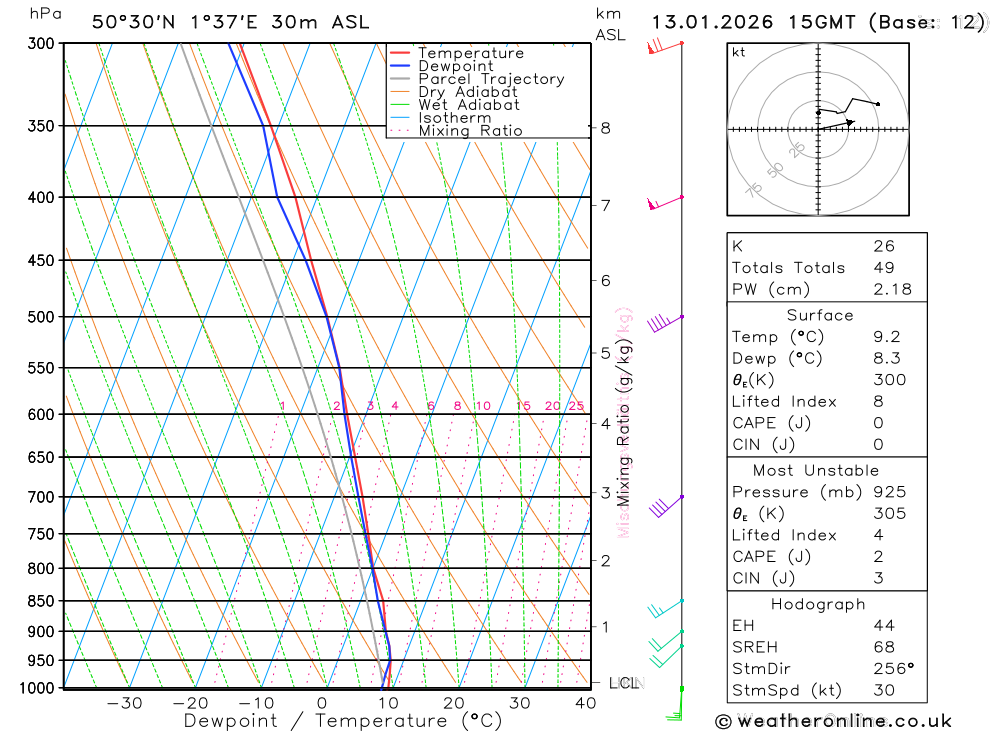Click the "kt" label in the hodograph
The height and width of the screenshot is (733, 1000).
pyautogui.click(x=739, y=52)
